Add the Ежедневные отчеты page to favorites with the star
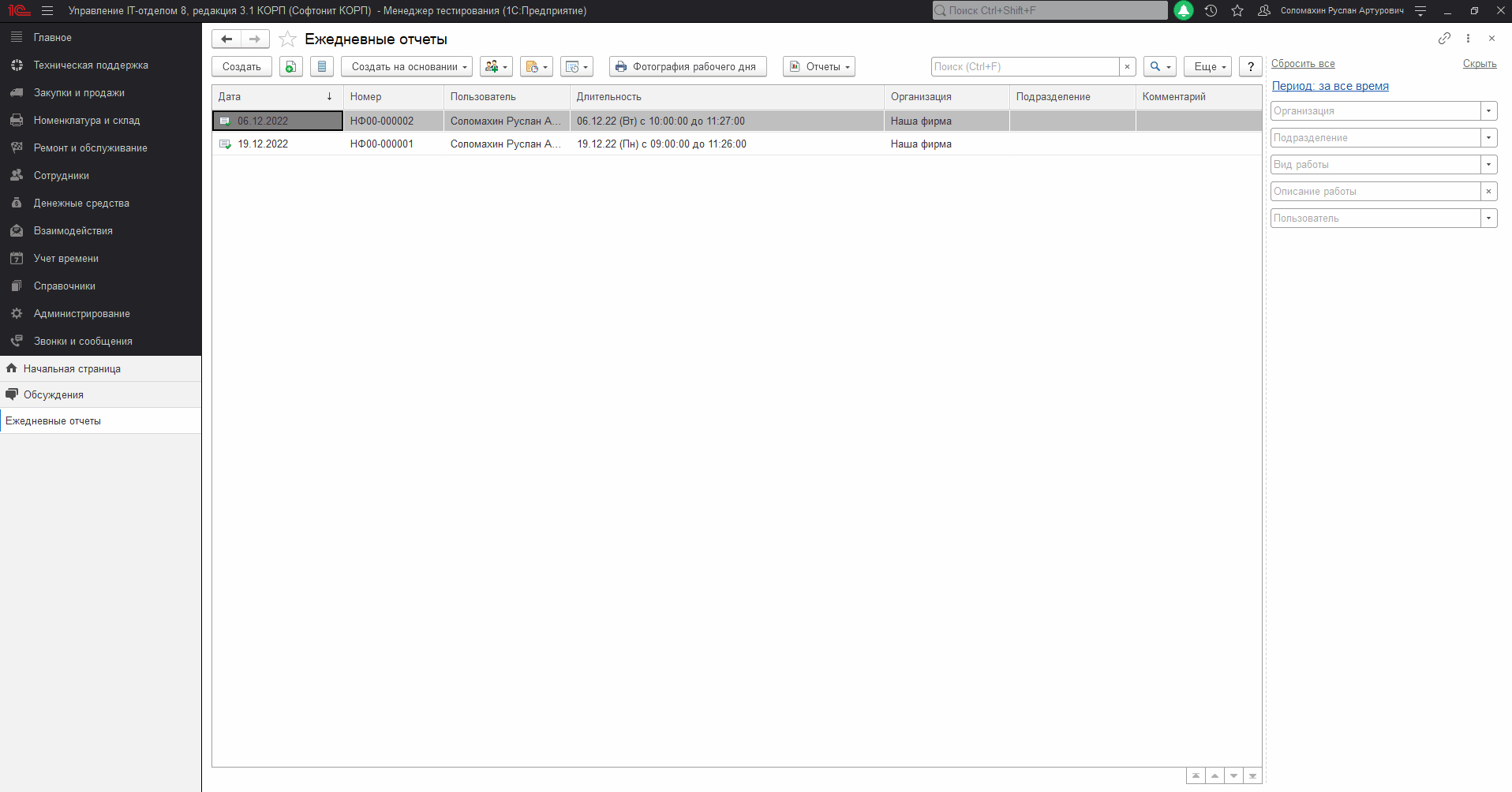 click(287, 39)
